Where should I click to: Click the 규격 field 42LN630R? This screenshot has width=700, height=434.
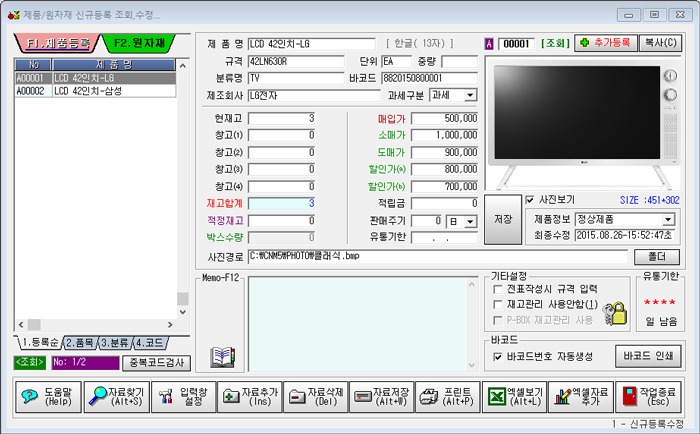pyautogui.click(x=296, y=62)
